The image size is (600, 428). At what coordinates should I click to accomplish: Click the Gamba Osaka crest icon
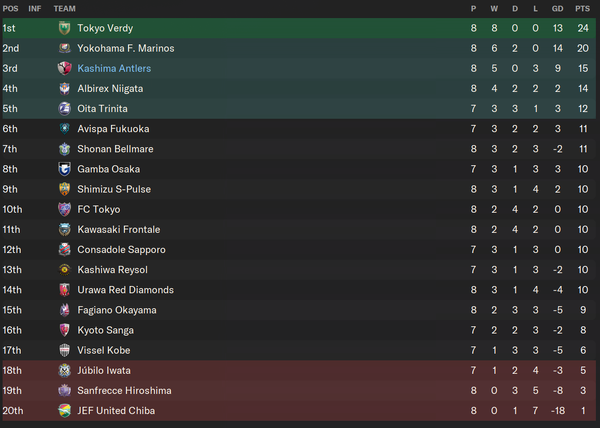[x=64, y=169]
